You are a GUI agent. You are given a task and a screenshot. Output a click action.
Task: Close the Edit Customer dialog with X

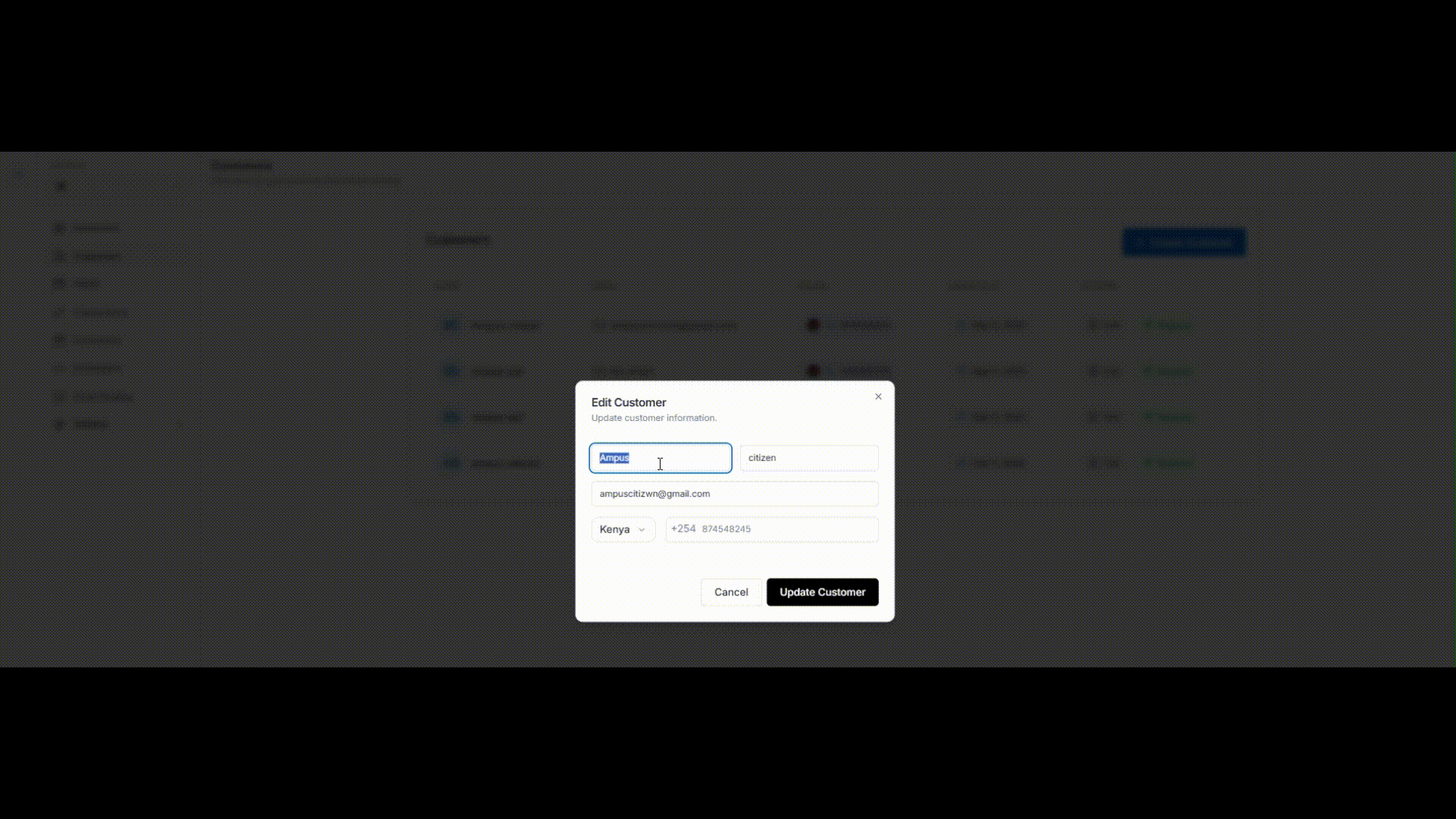click(x=878, y=397)
